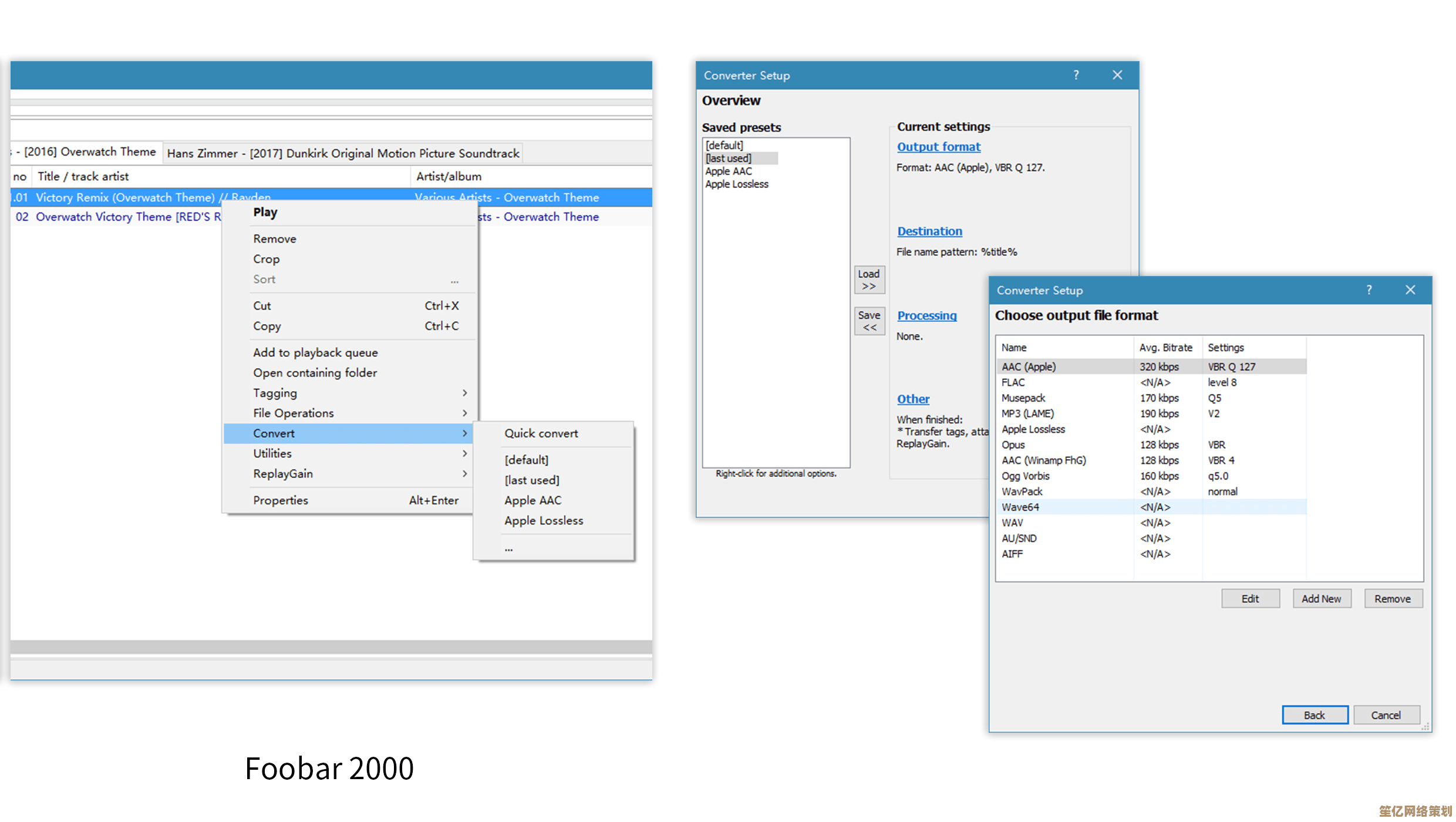Choose Remove from the context menu
Screen dimensions: 1456x822
(350, 239)
